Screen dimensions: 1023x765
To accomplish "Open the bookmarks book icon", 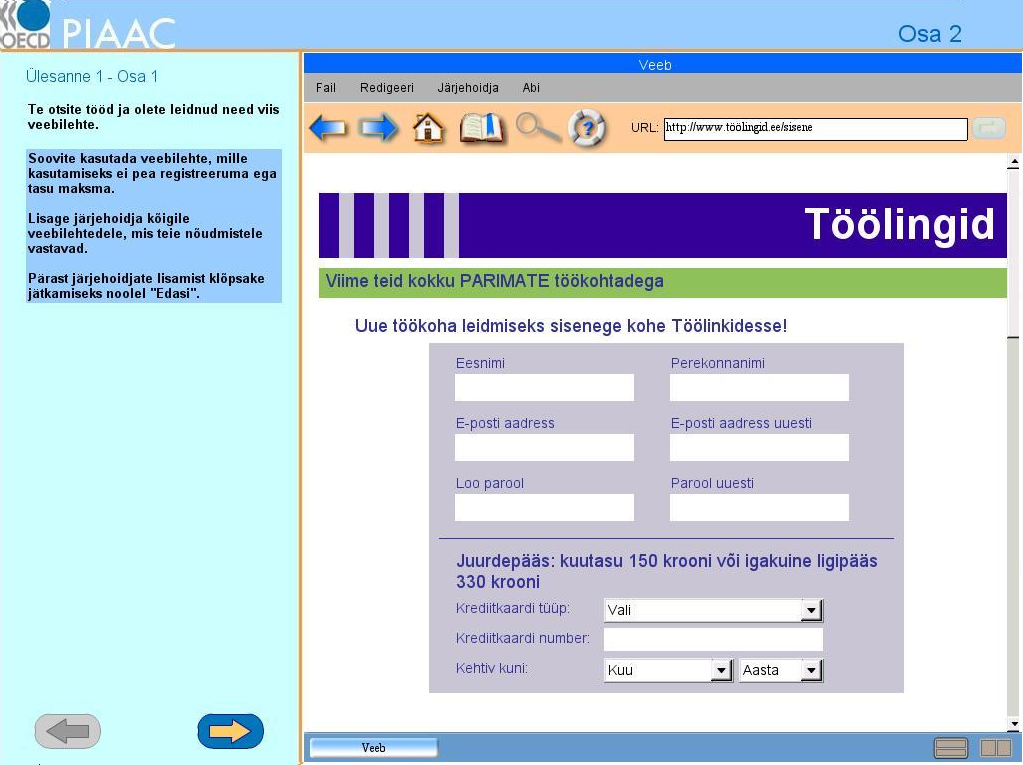I will click(x=481, y=127).
